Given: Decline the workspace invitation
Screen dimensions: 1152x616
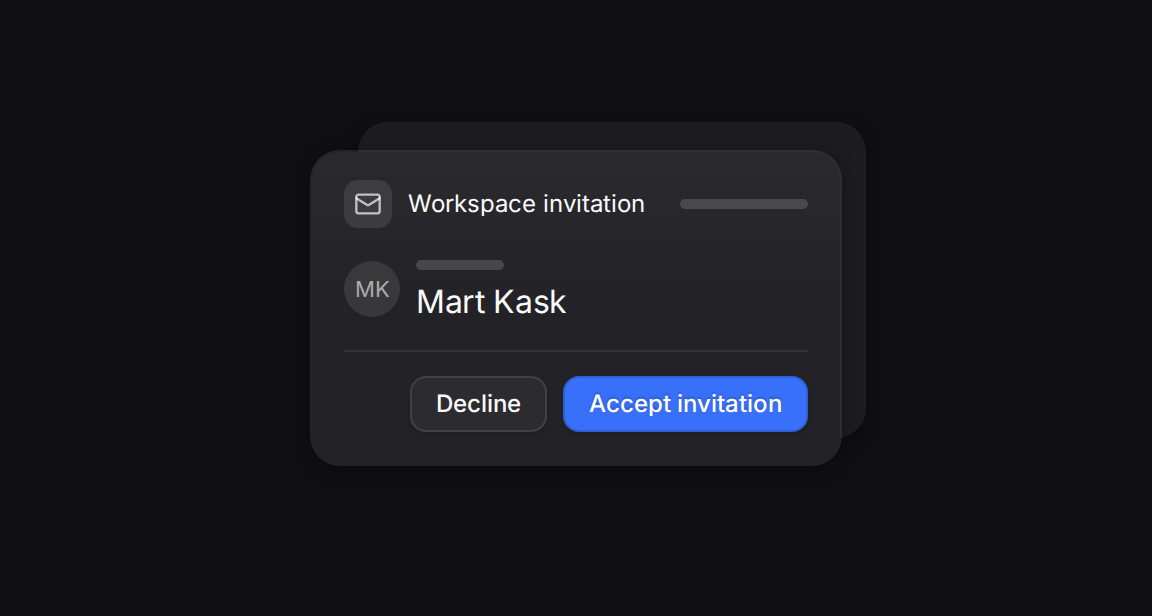Looking at the screenshot, I should (x=478, y=404).
